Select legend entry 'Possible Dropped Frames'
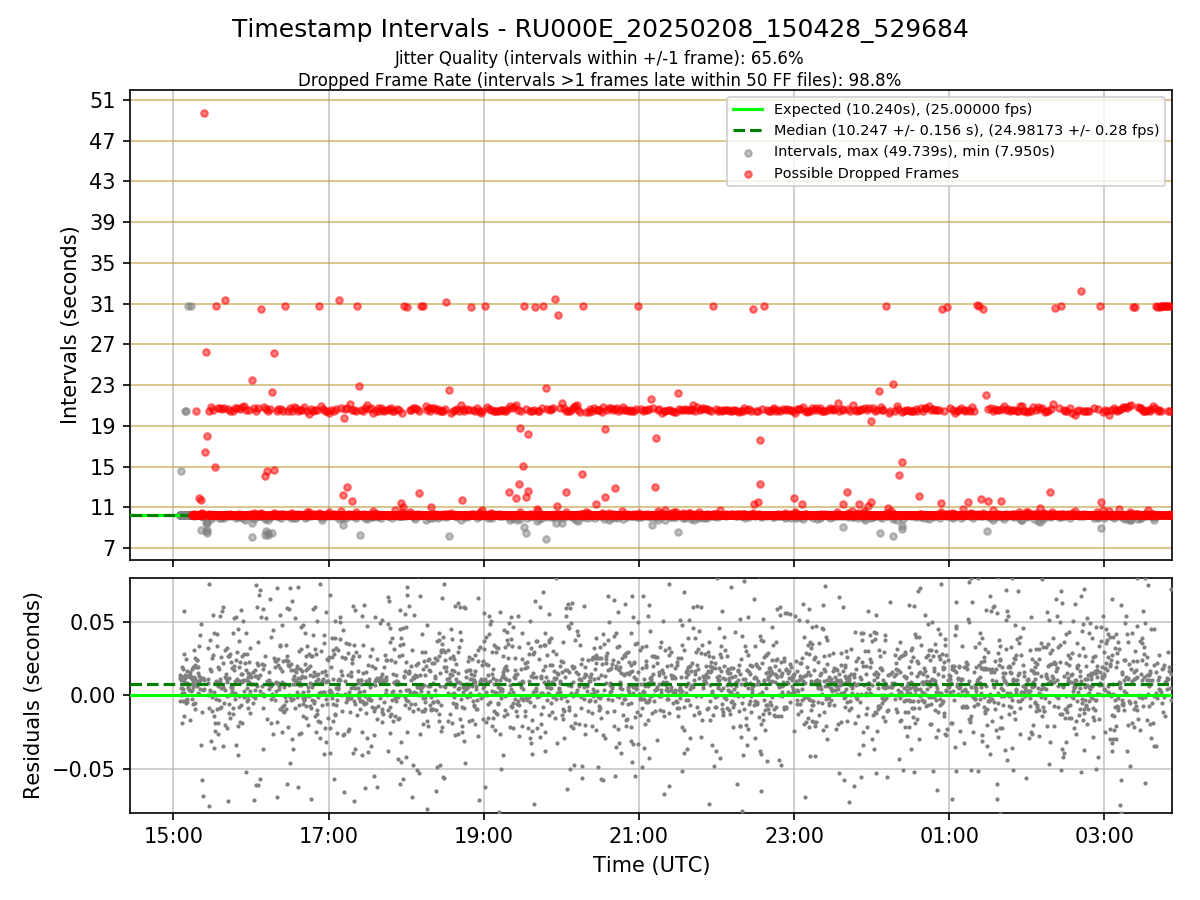Screen dimensions: 1200x900 pos(866,173)
